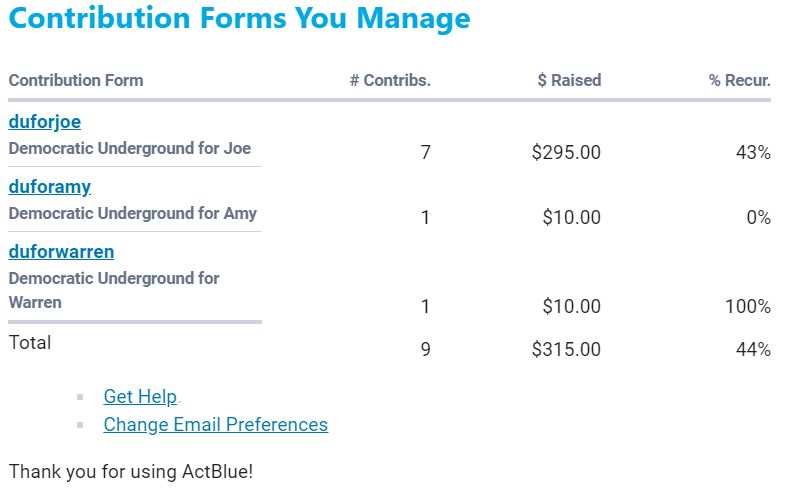Click the total contributions count of 9
Image resolution: width=785 pixels, height=499 pixels.
tap(426, 350)
